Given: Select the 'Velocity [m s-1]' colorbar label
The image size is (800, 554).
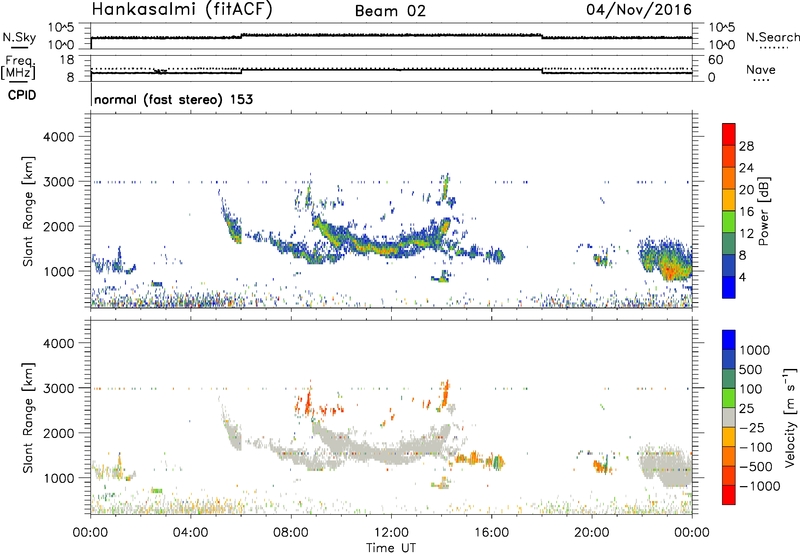Looking at the screenshot, I should coord(790,417).
